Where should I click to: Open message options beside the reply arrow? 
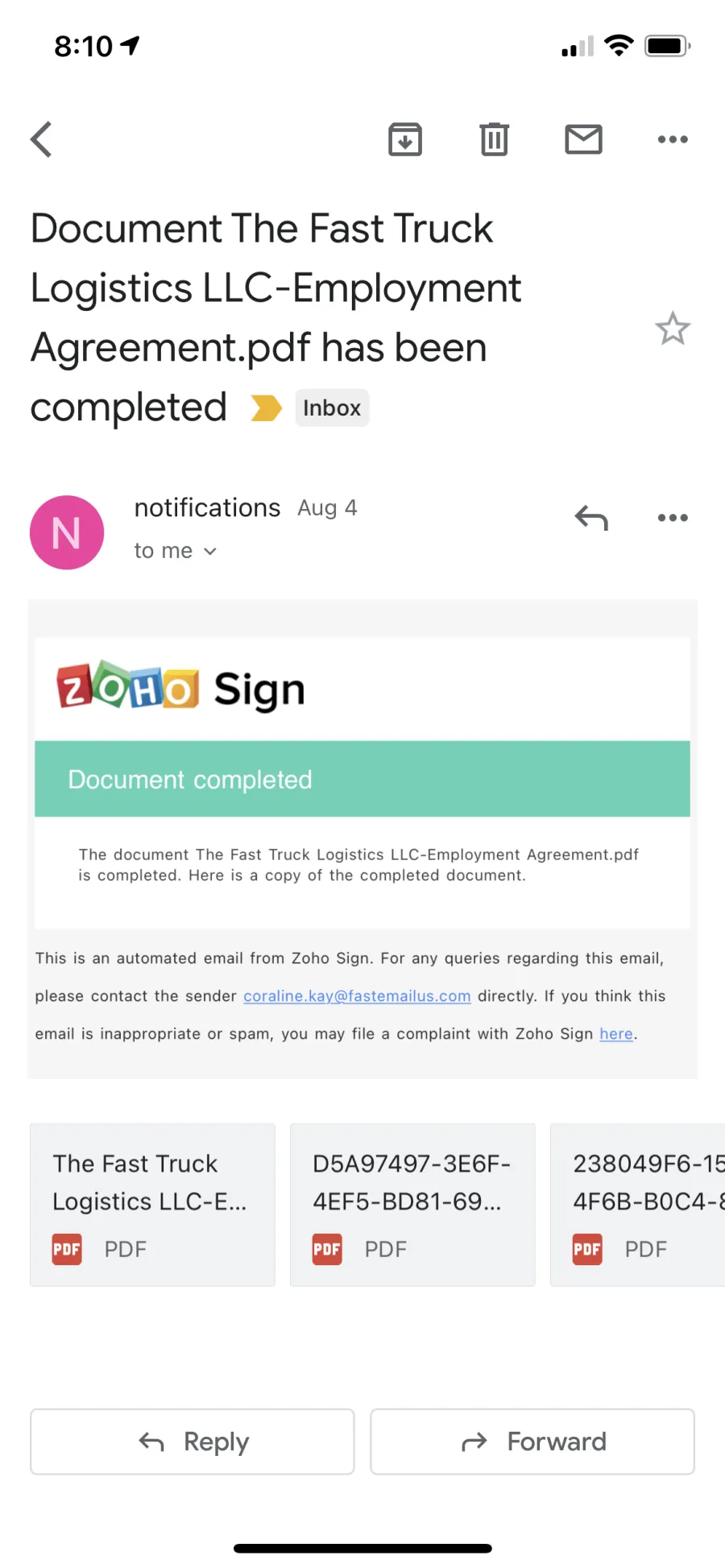click(673, 518)
